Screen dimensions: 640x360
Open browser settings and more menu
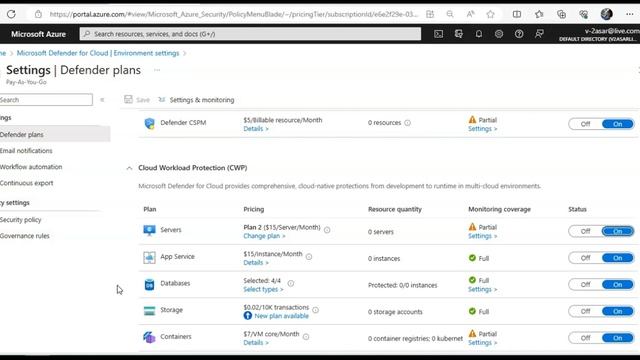pyautogui.click(x=629, y=14)
